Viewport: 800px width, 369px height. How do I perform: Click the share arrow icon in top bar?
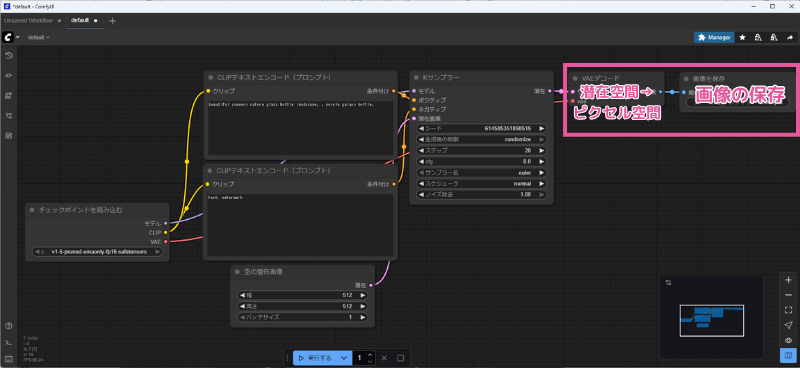[x=790, y=37]
